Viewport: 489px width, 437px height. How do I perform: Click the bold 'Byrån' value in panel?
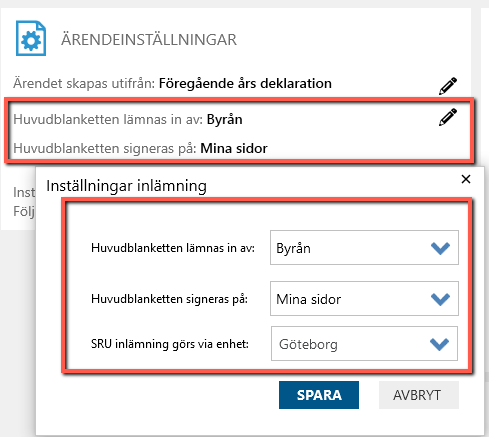pyautogui.click(x=224, y=119)
